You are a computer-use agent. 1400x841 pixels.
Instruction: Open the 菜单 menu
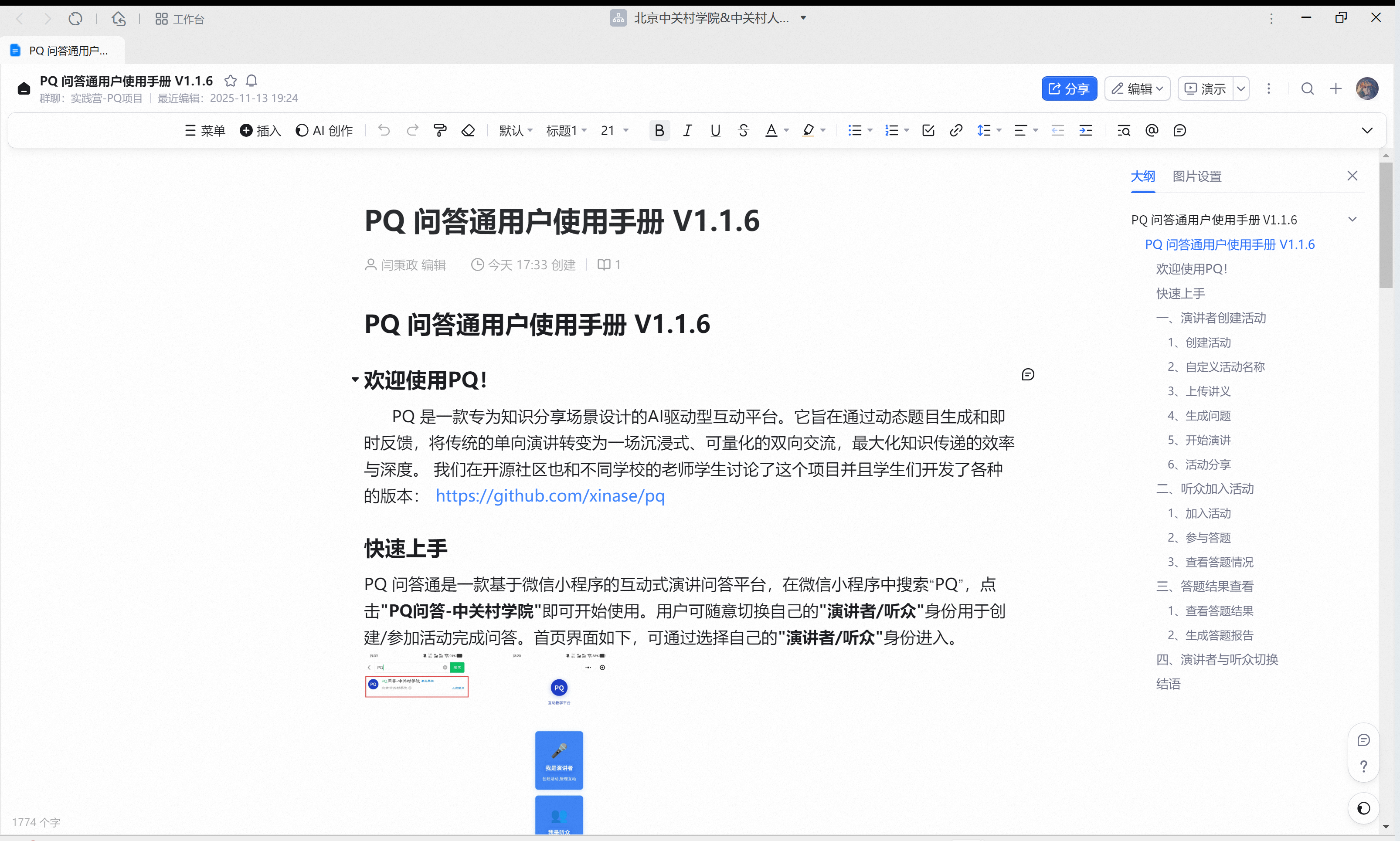point(204,131)
